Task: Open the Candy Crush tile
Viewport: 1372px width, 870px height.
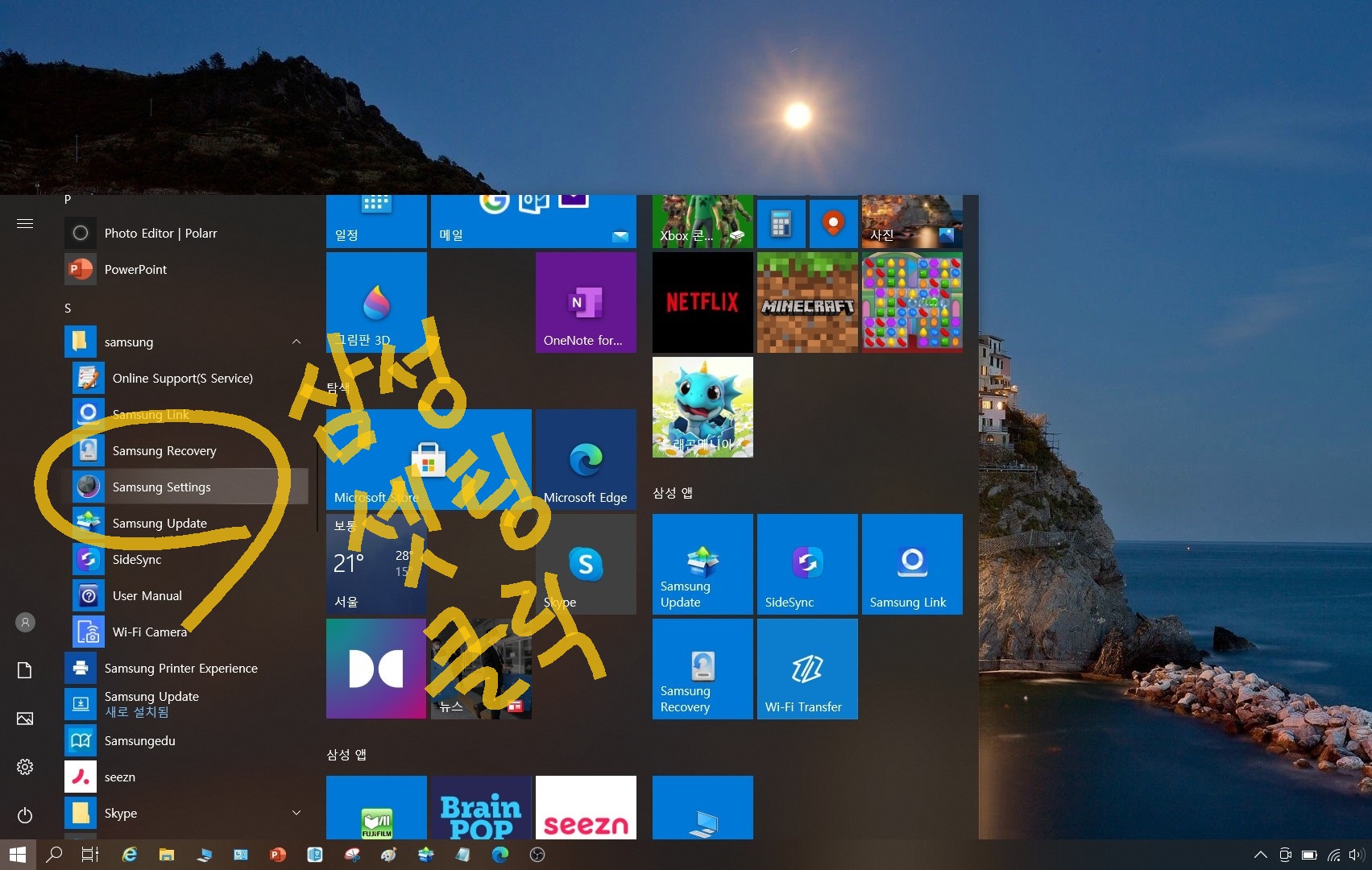Action: point(912,302)
